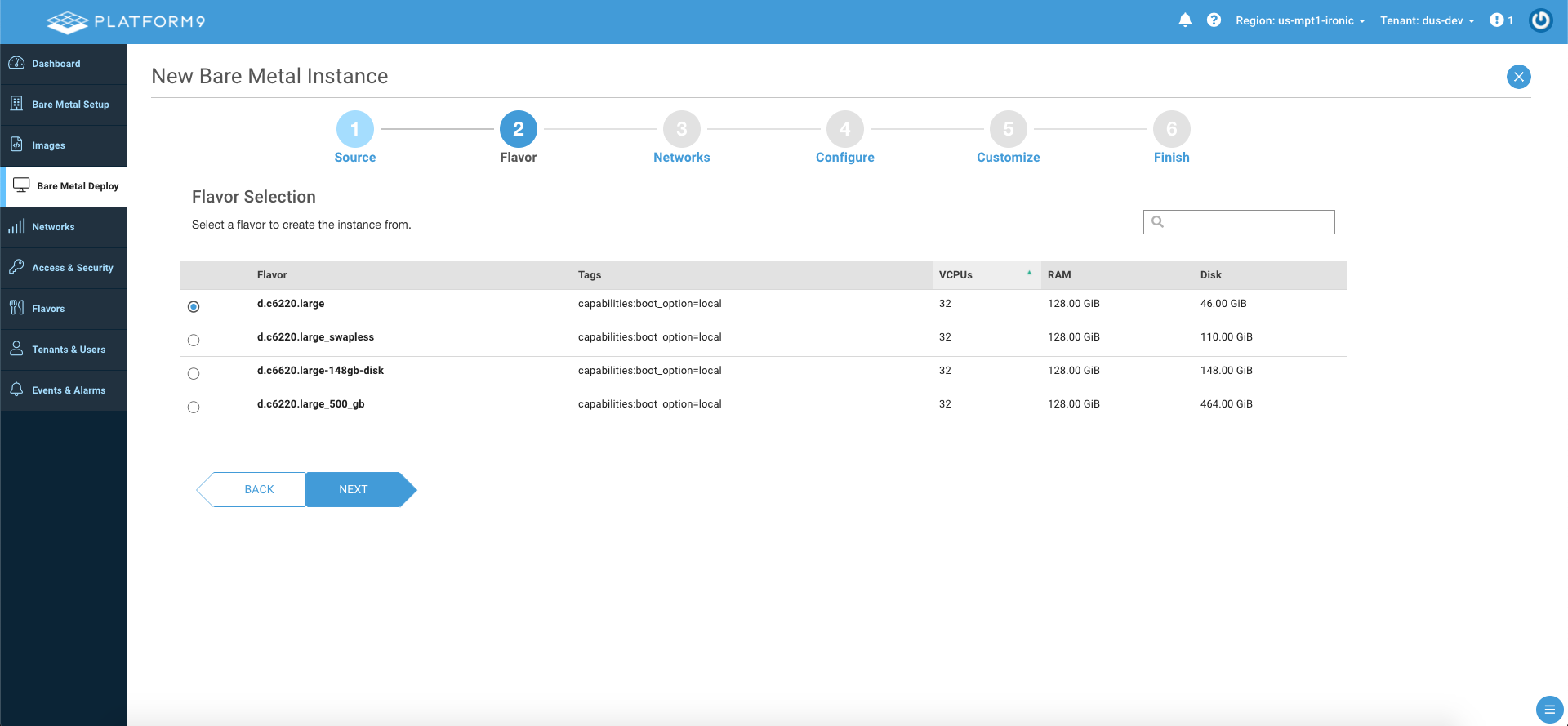Click the Dashboard gauge icon

coord(16,63)
